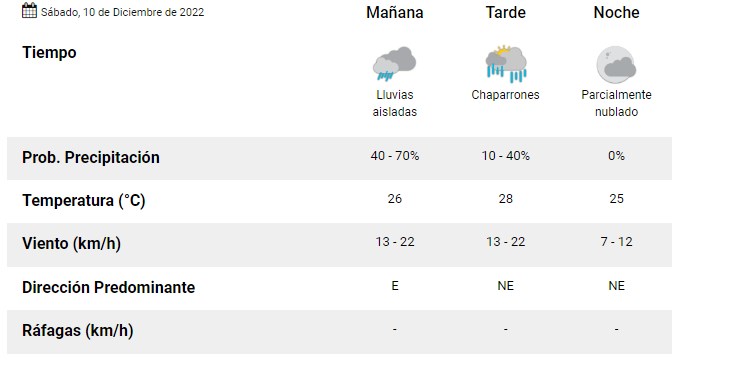Screen dimensions: 738x365
Task: Click the Lluvias aisladas description text
Action: tap(394, 103)
